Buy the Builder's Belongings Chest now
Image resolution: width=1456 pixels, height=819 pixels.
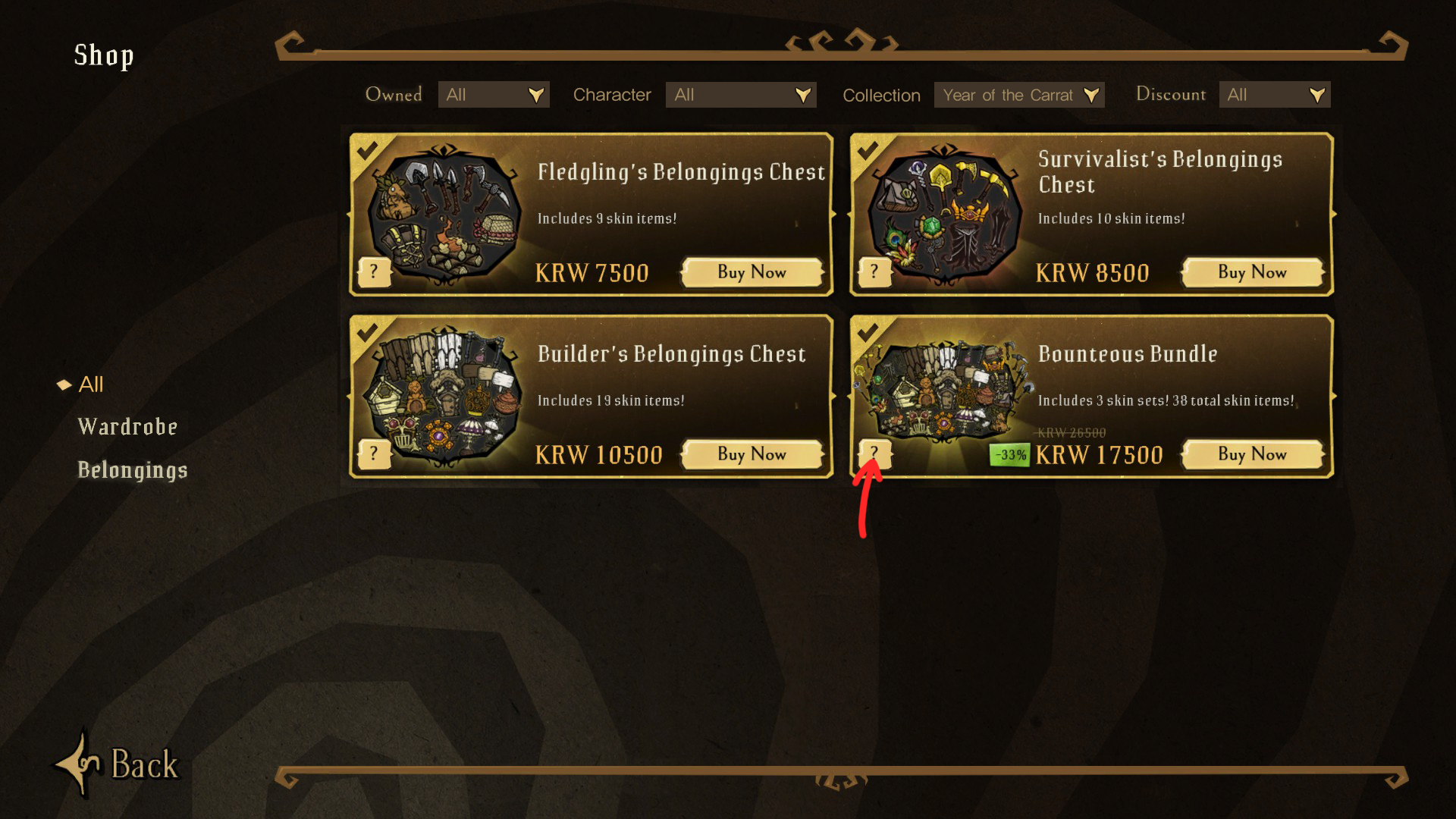752,454
